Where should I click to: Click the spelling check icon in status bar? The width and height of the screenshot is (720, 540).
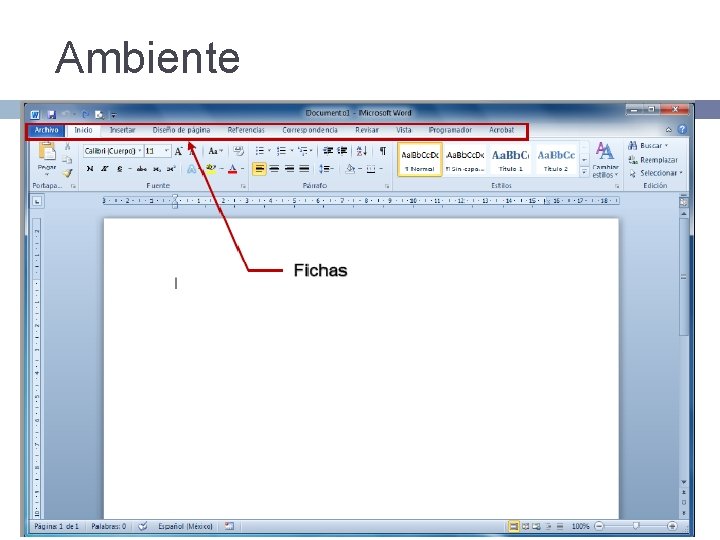143,526
